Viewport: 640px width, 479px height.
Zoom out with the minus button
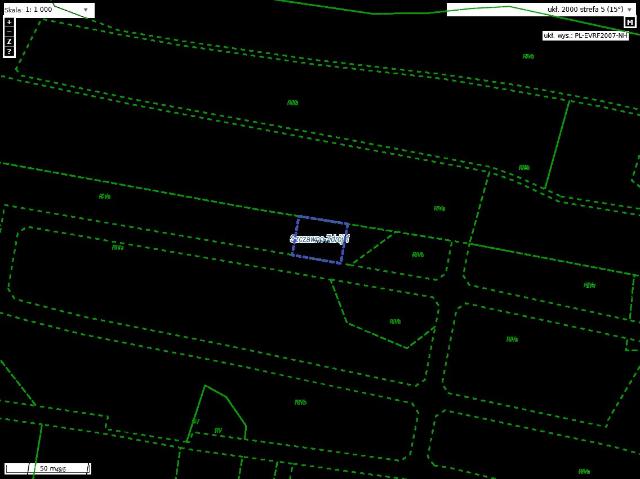coord(9,31)
